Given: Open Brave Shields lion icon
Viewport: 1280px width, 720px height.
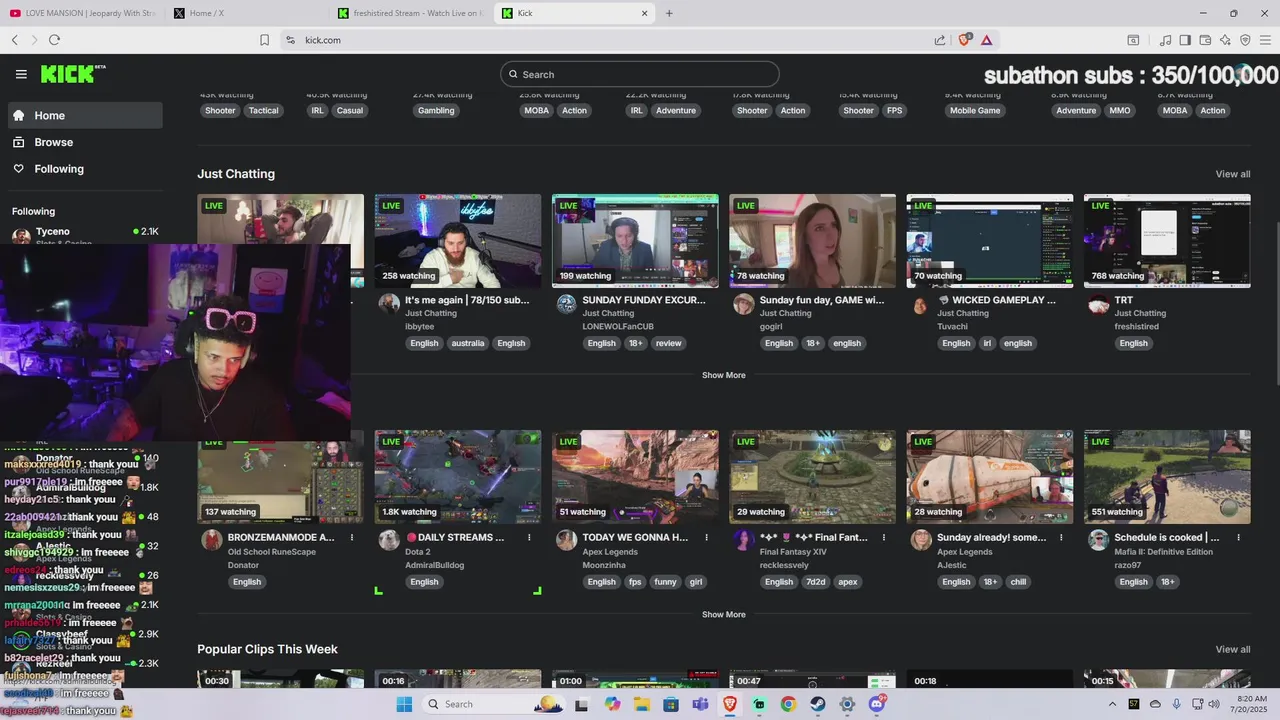Looking at the screenshot, I should tap(965, 40).
